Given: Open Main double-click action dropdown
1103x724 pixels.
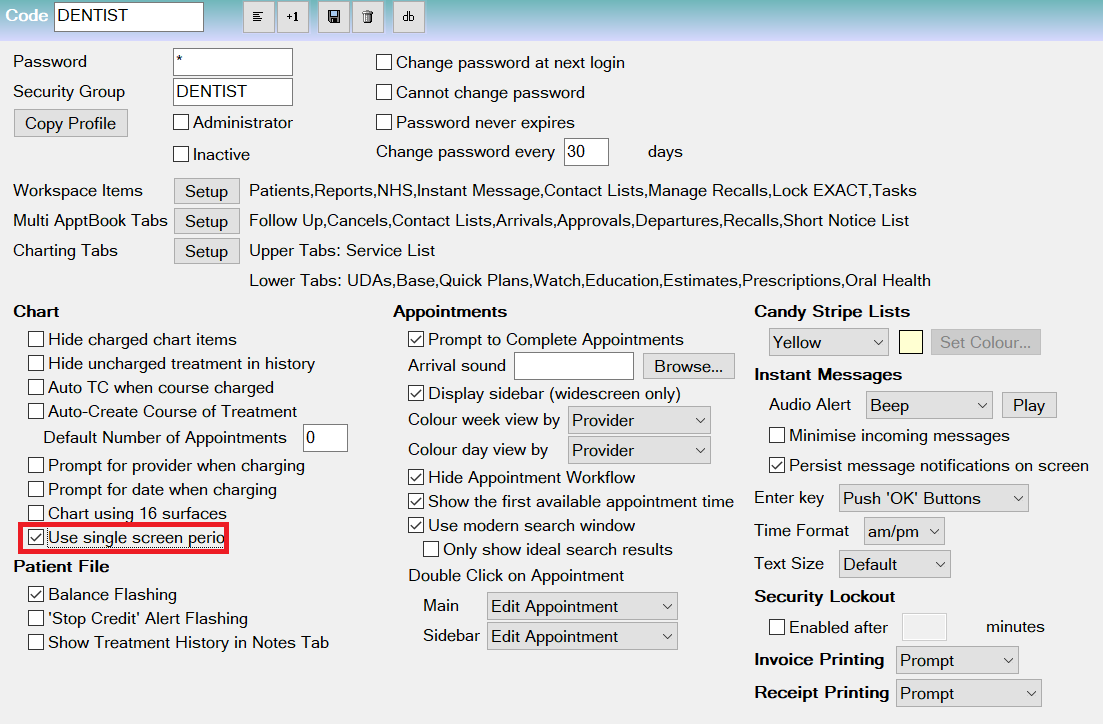Looking at the screenshot, I should pyautogui.click(x=582, y=606).
